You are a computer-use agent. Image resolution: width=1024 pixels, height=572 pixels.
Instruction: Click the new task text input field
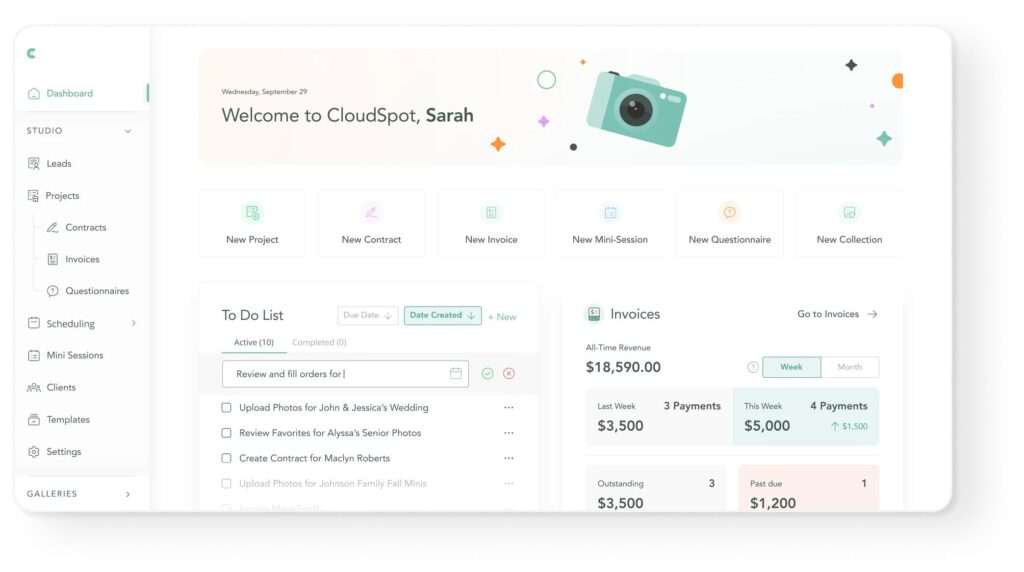345,373
